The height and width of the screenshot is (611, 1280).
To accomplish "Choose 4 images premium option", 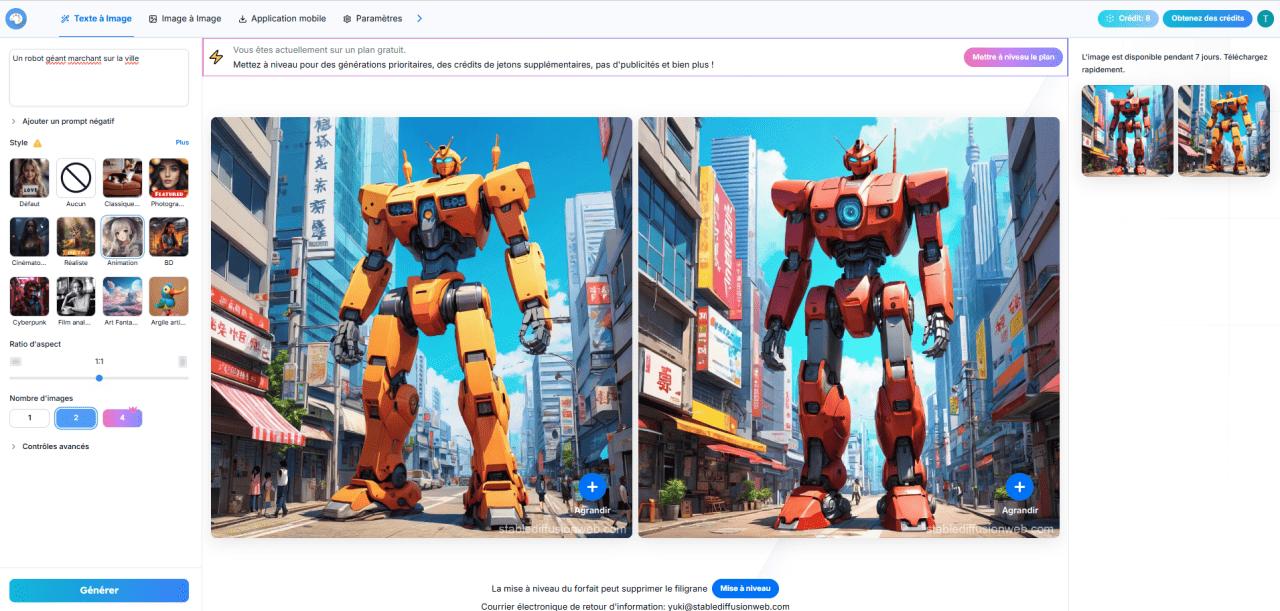I will click(x=122, y=418).
